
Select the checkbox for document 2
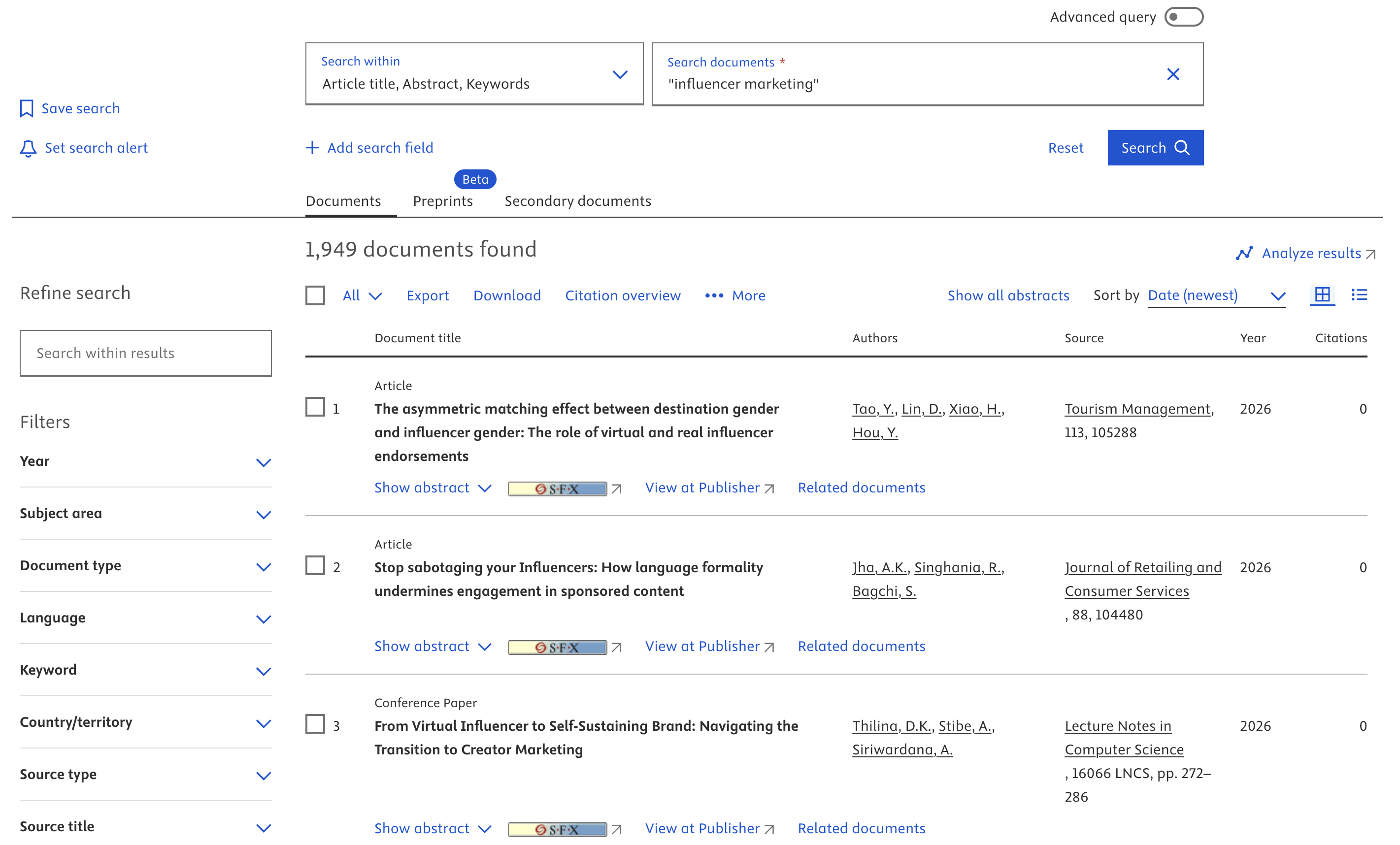315,566
